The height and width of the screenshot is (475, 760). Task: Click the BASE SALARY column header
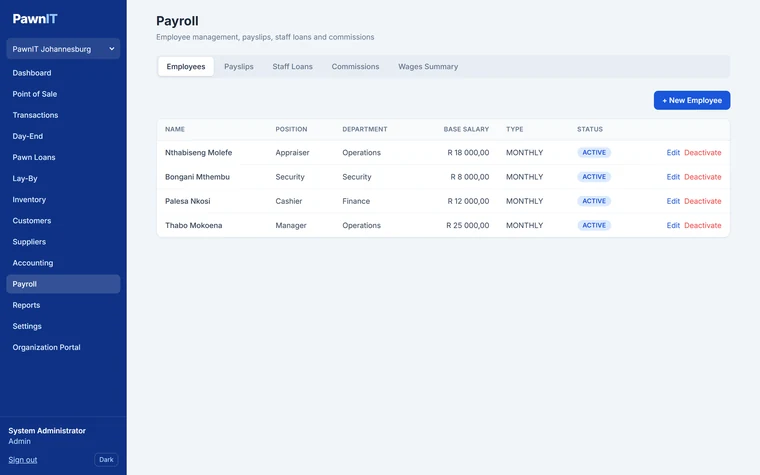click(x=466, y=129)
